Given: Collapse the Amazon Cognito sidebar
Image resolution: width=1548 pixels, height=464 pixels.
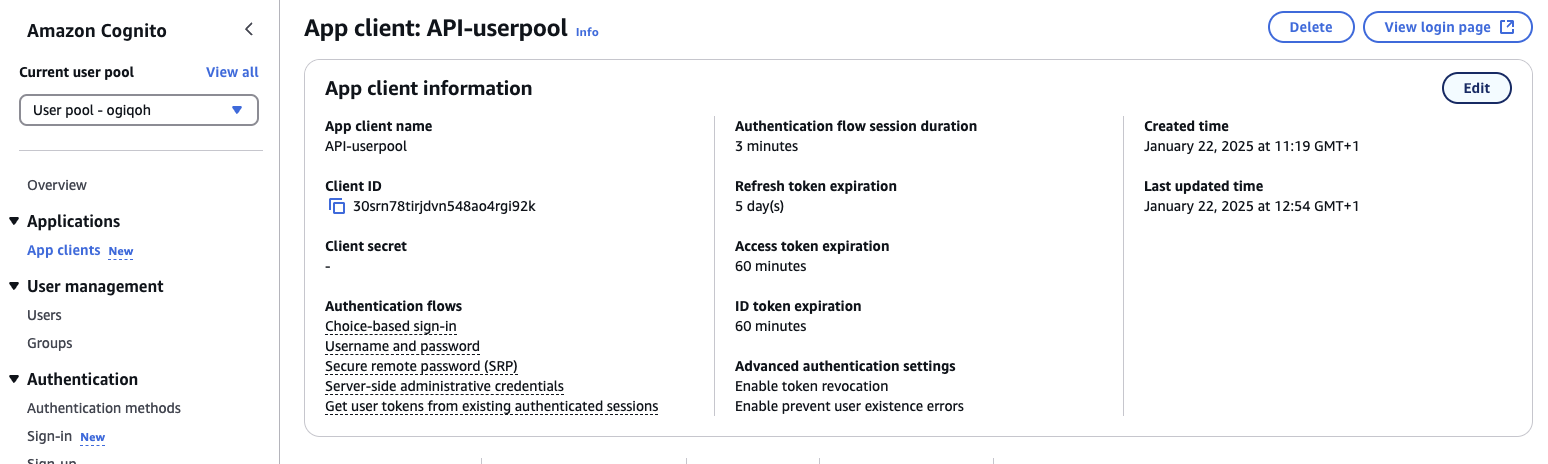Looking at the screenshot, I should (x=249, y=30).
